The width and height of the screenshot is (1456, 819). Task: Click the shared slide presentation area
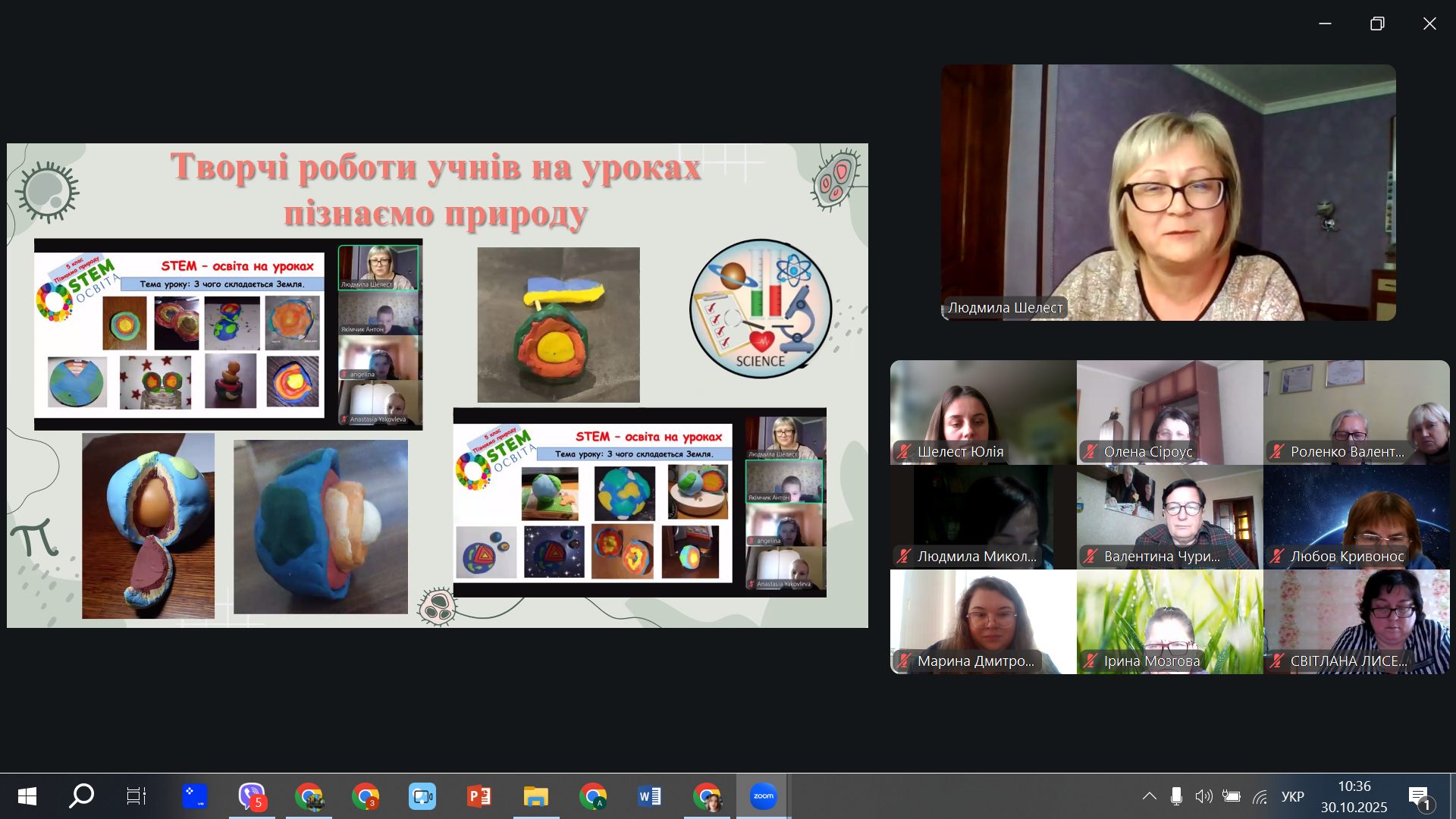point(437,385)
